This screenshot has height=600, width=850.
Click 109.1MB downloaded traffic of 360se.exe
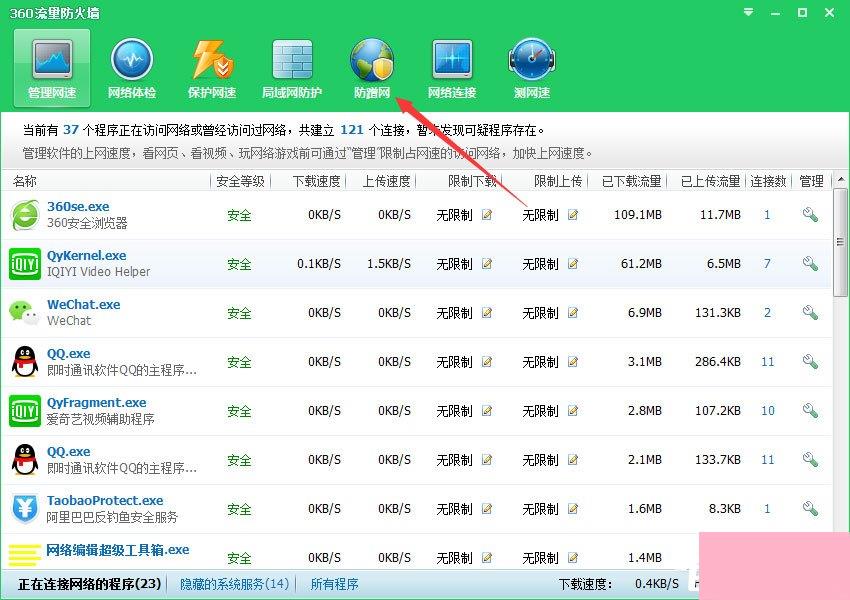[x=638, y=215]
